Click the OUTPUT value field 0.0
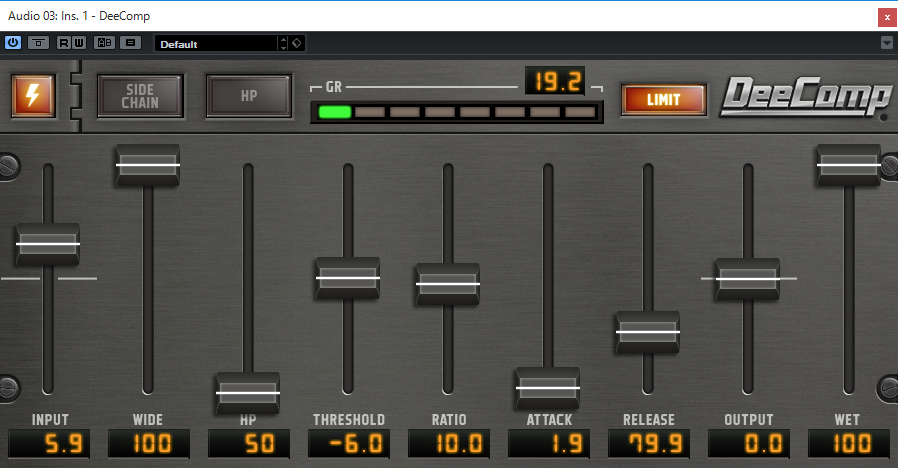 [749, 443]
